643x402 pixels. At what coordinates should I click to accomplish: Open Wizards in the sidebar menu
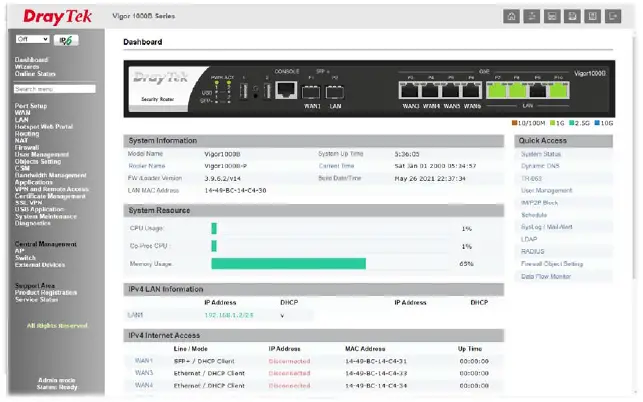tap(27, 66)
